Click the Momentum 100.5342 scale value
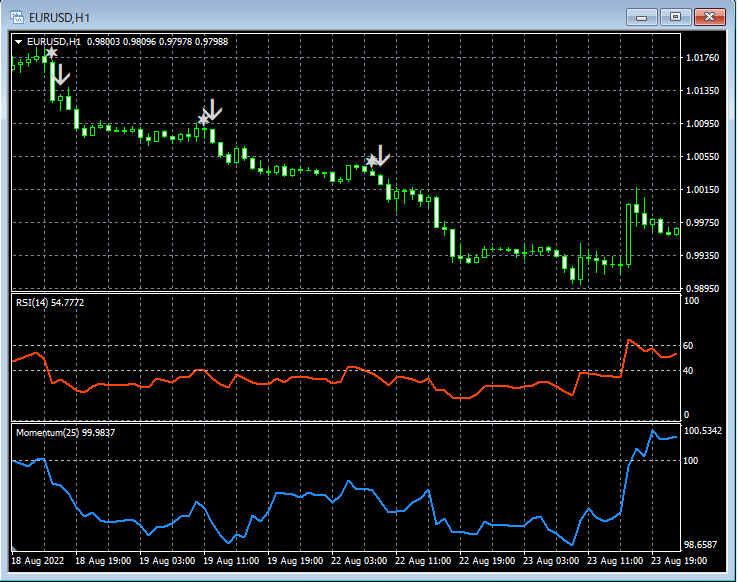Screen dimensions: 738x582 tap(703, 431)
